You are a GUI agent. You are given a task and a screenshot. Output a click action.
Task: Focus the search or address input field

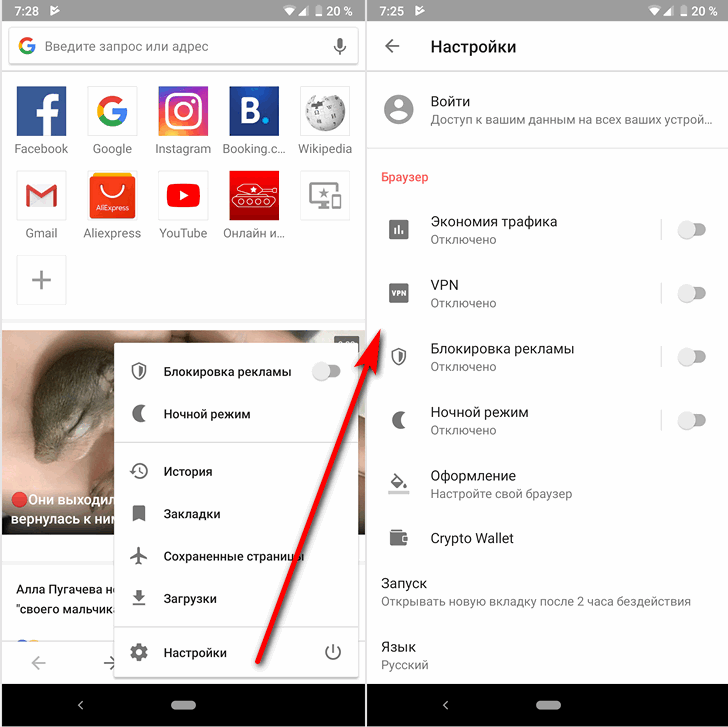[183, 46]
